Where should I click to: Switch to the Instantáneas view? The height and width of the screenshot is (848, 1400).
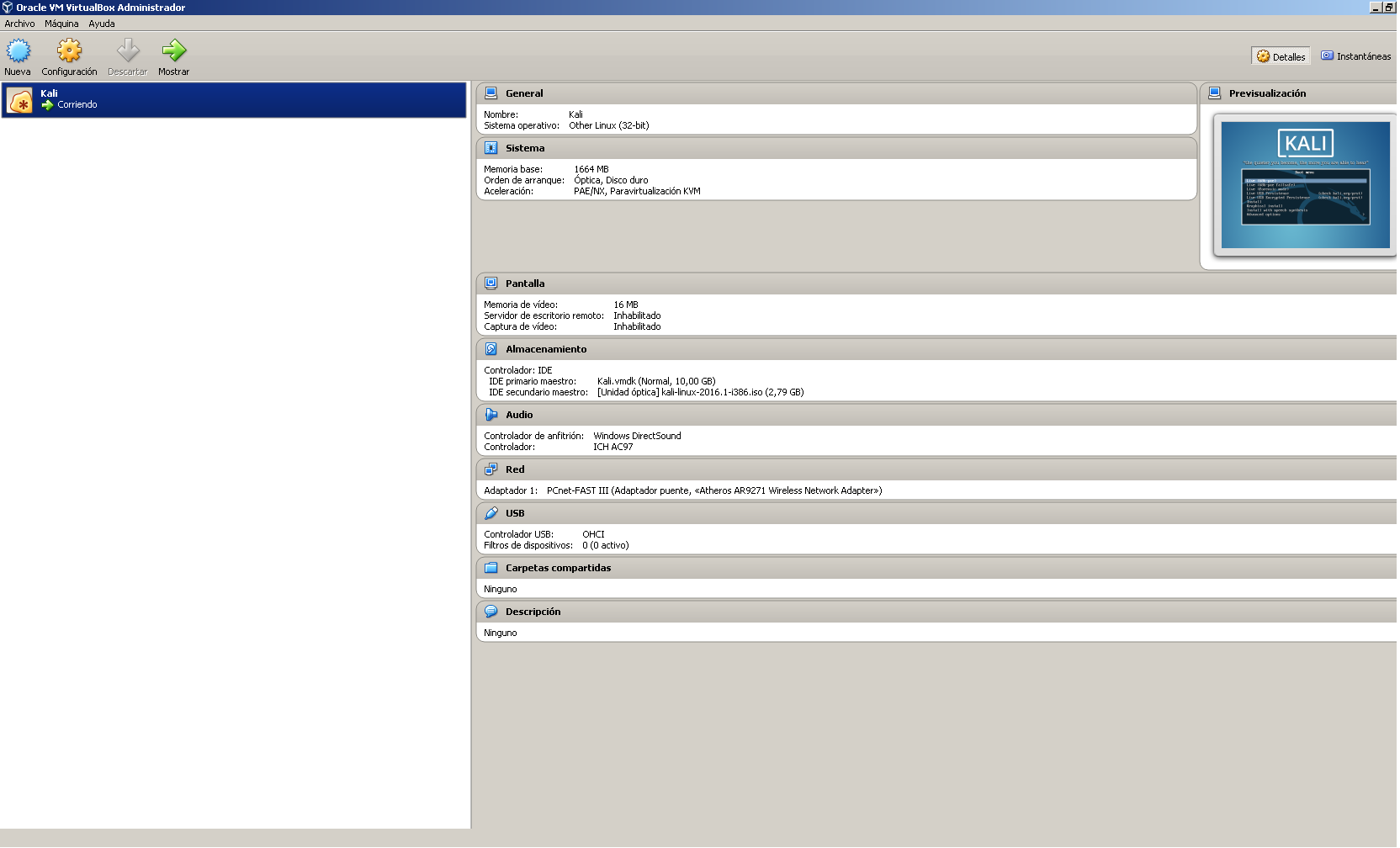tap(1355, 56)
